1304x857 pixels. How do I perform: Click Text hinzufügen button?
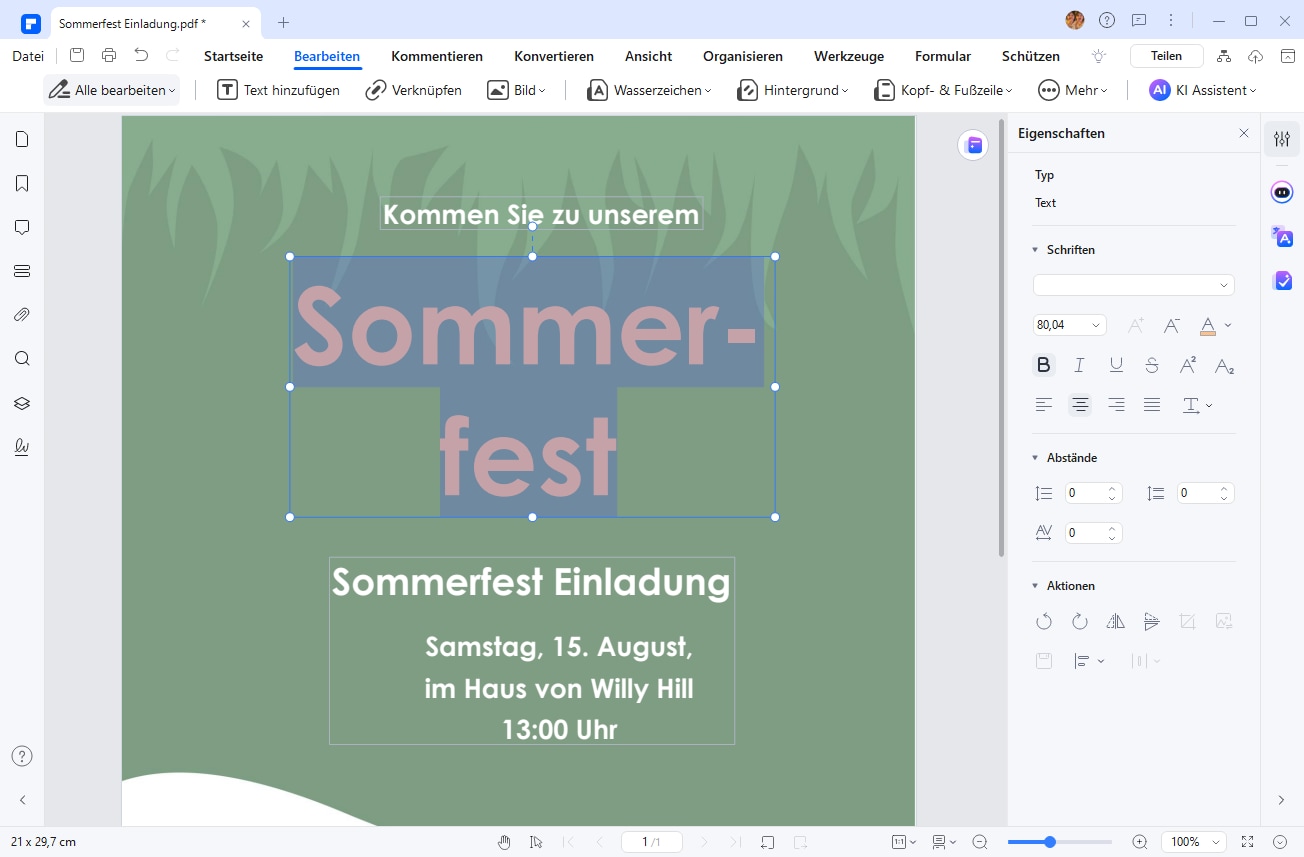pyautogui.click(x=279, y=90)
